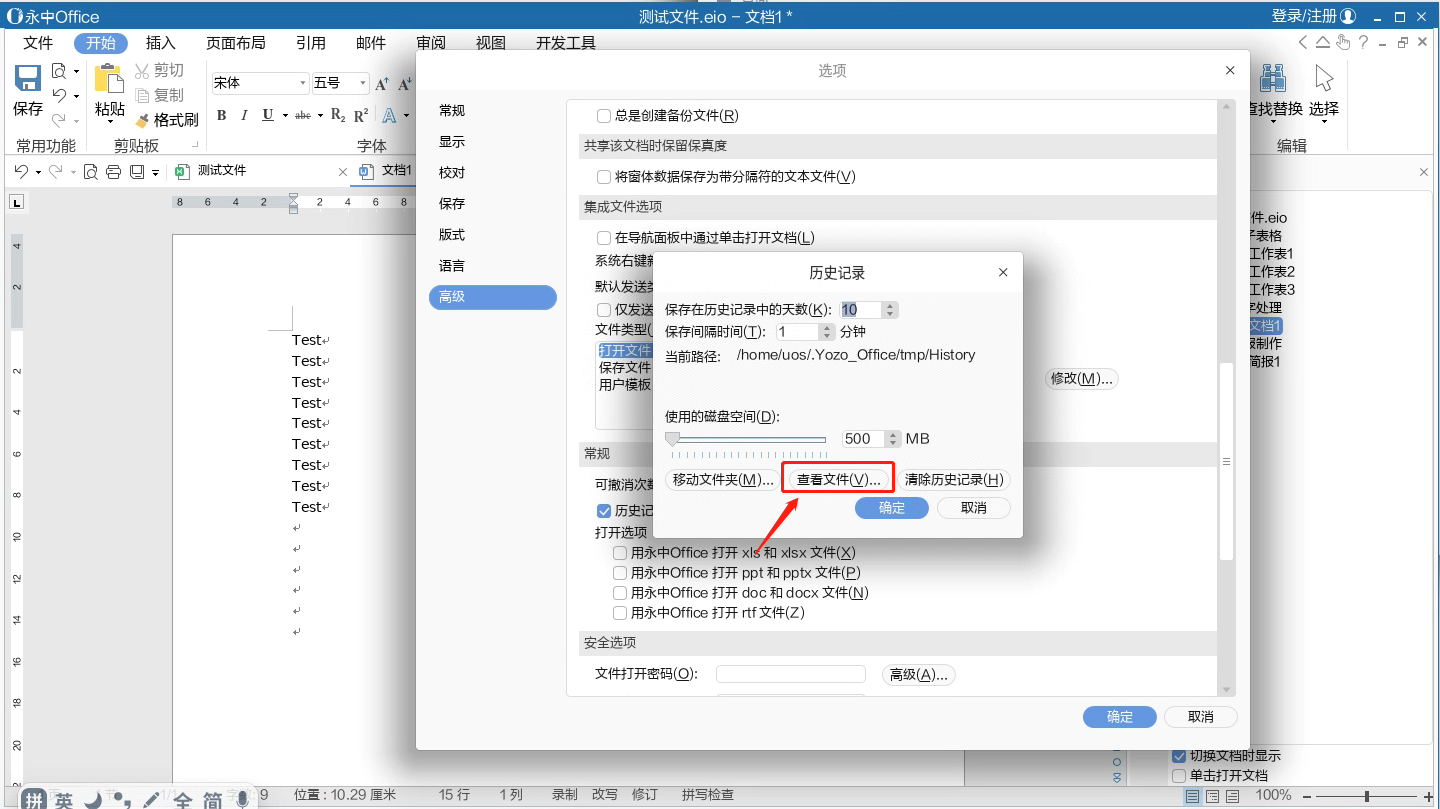Viewport: 1440px width, 809px height.
Task: Click stepper for 保存在历史记录中的天数
Action: (891, 310)
